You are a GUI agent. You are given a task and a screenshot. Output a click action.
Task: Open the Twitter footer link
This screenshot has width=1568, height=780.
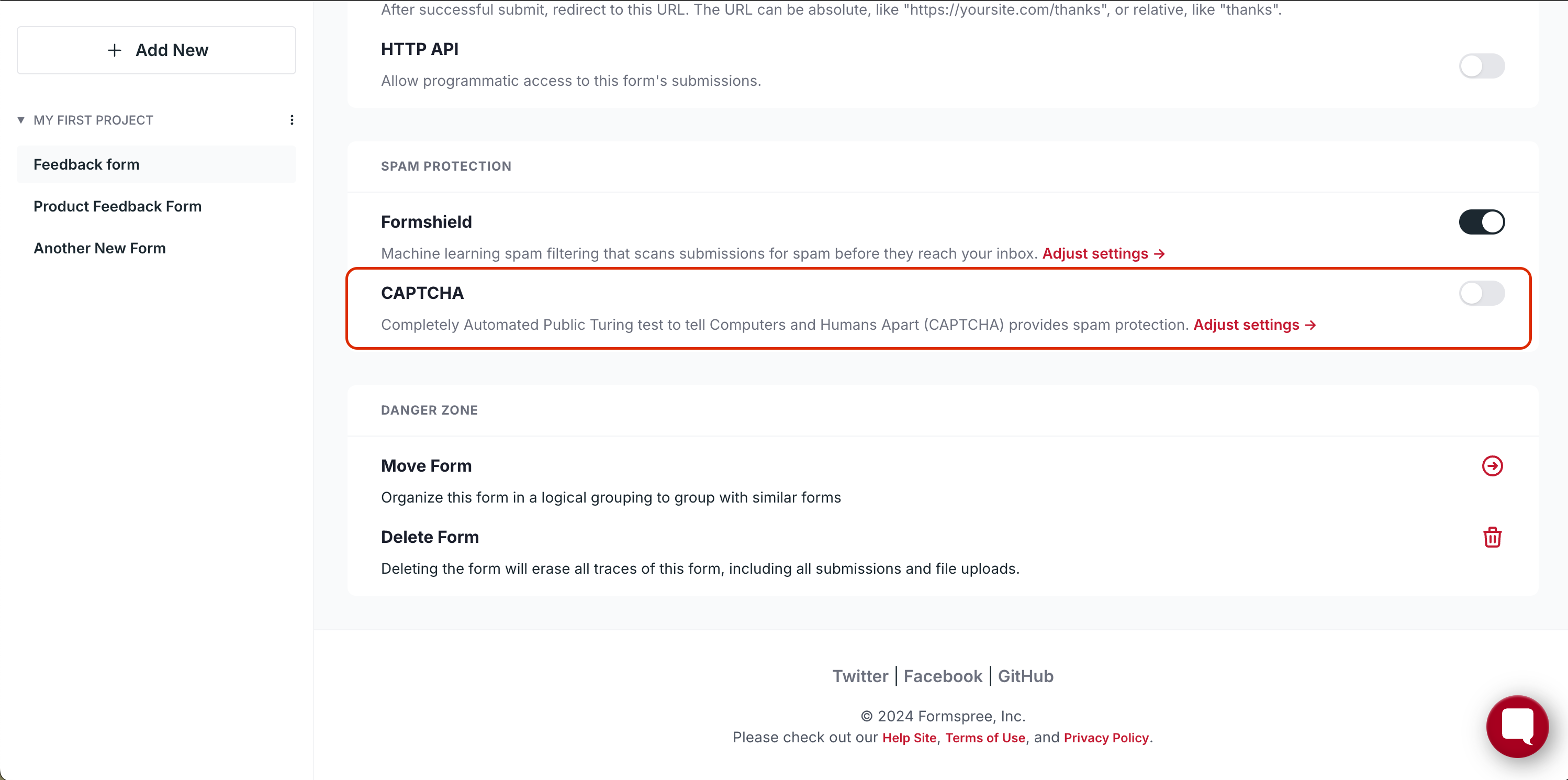(860, 676)
